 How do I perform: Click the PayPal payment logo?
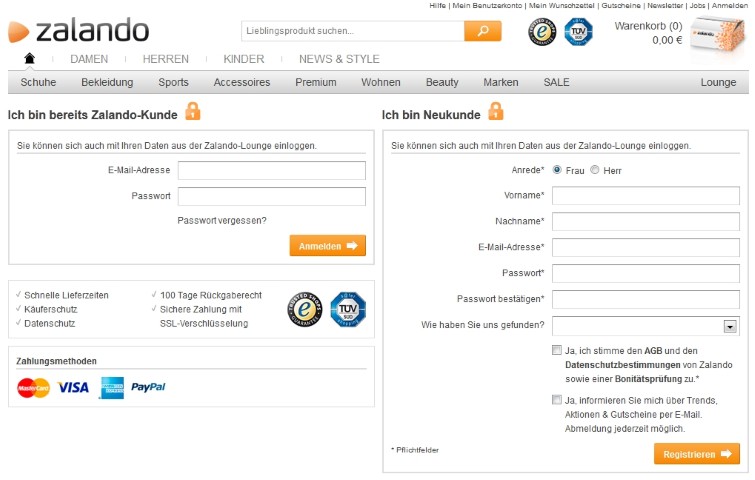click(148, 387)
